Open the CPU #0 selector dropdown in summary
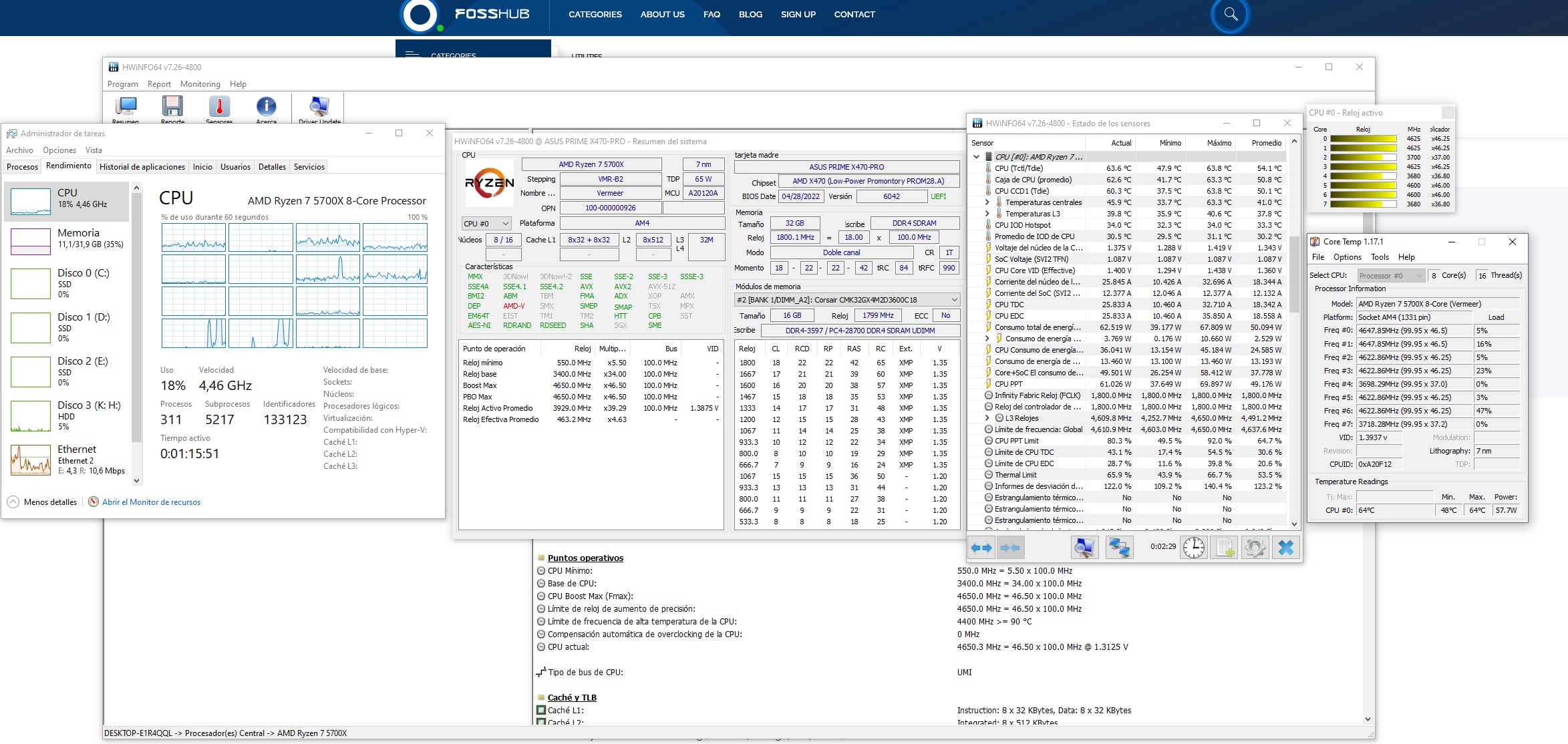This screenshot has height=744, width=1568. [x=486, y=224]
